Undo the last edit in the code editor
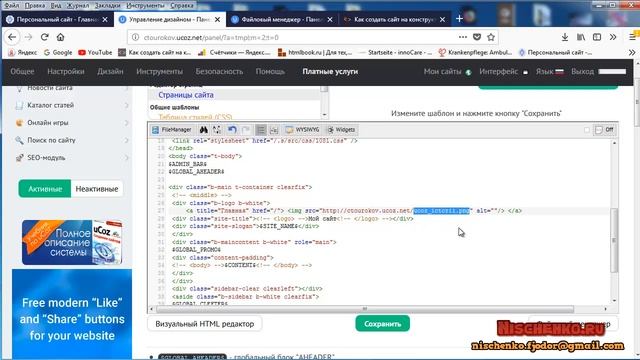This screenshot has width=640, height=360. [232, 130]
